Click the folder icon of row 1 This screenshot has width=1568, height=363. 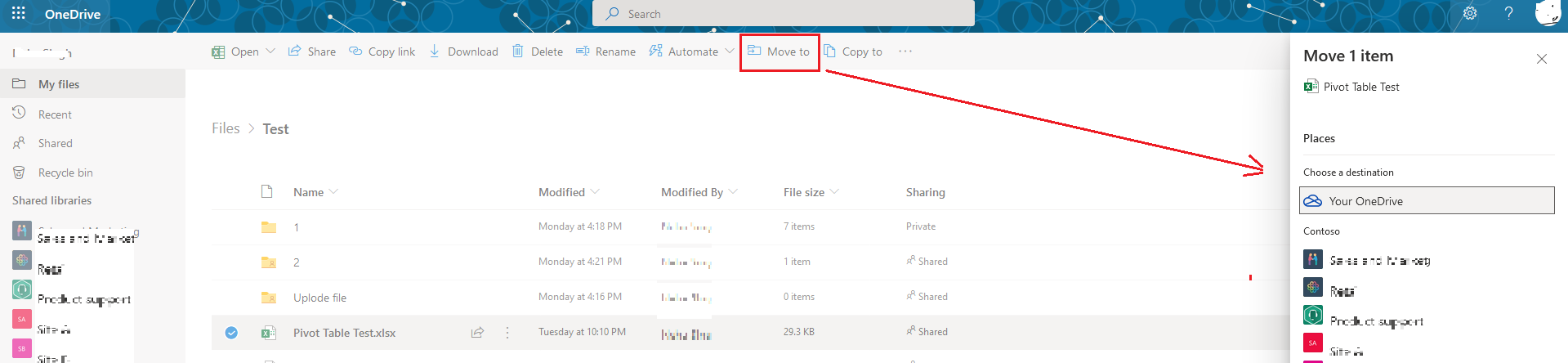coord(268,227)
